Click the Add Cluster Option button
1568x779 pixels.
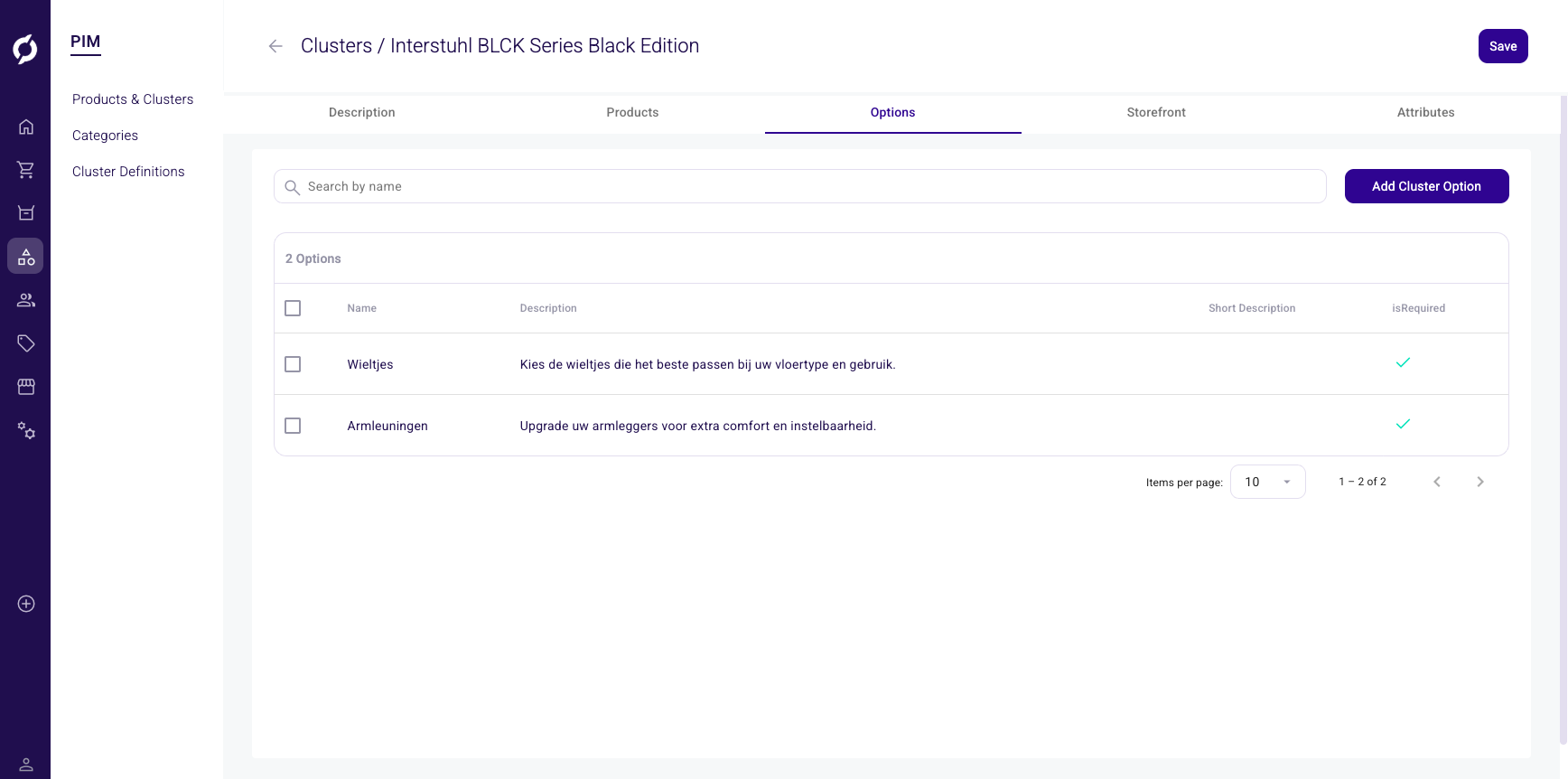1426,186
